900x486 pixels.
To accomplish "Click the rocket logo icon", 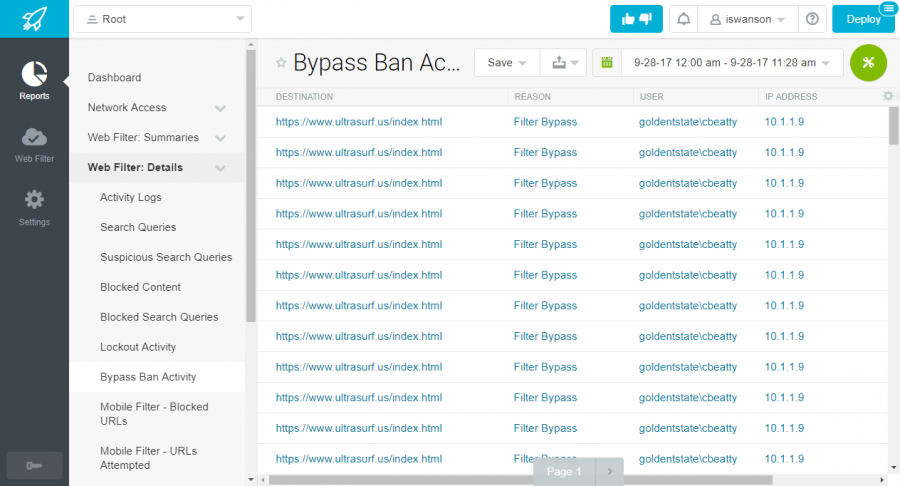I will click(x=34, y=19).
